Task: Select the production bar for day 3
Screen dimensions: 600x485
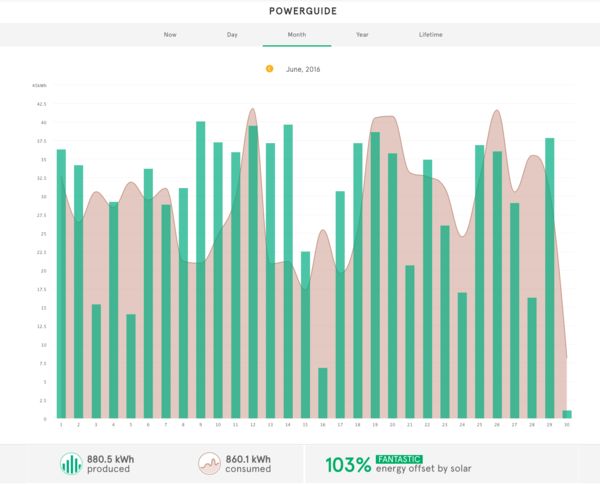Action: [x=96, y=361]
